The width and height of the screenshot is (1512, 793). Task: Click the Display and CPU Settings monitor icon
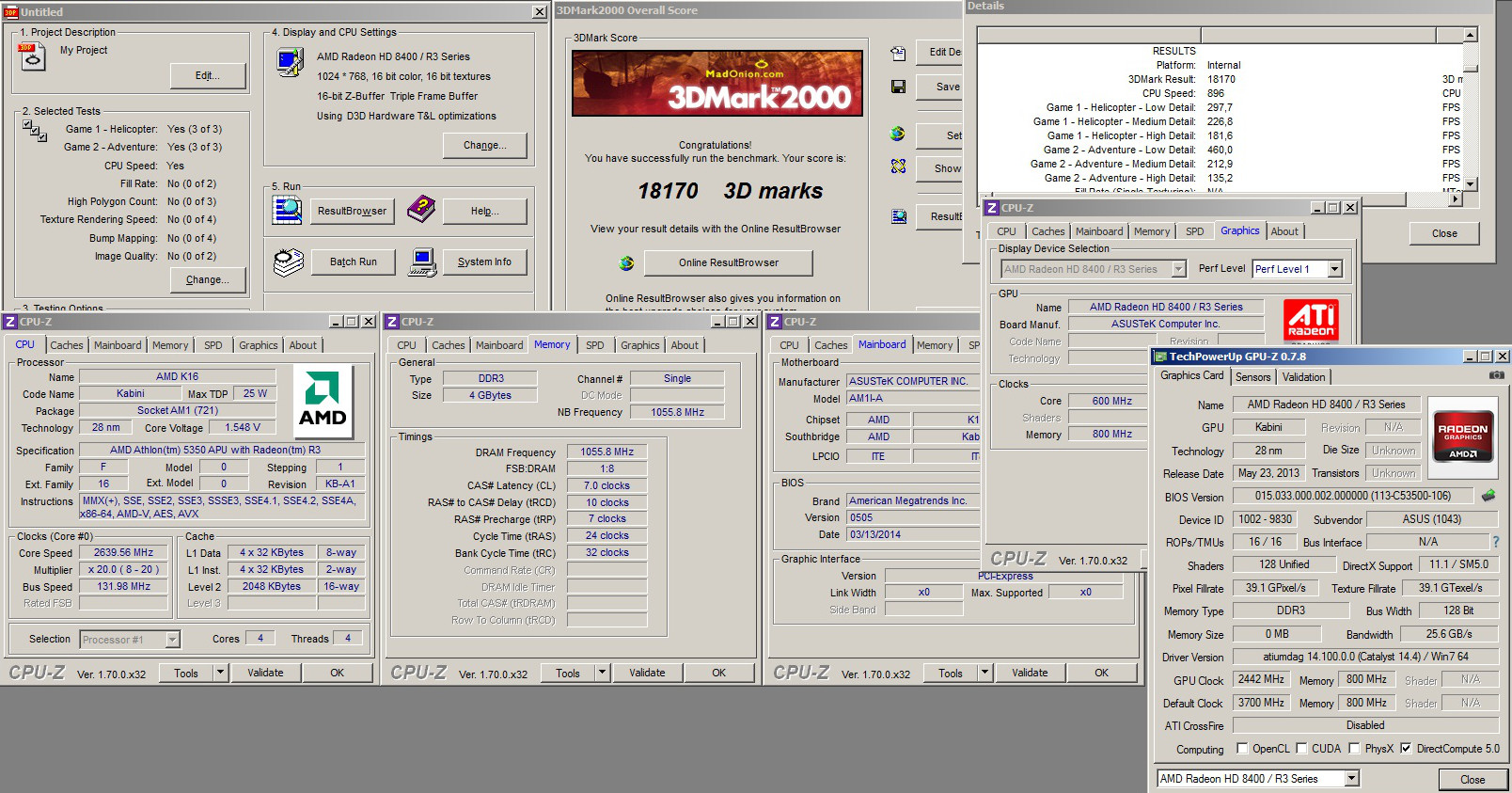290,63
